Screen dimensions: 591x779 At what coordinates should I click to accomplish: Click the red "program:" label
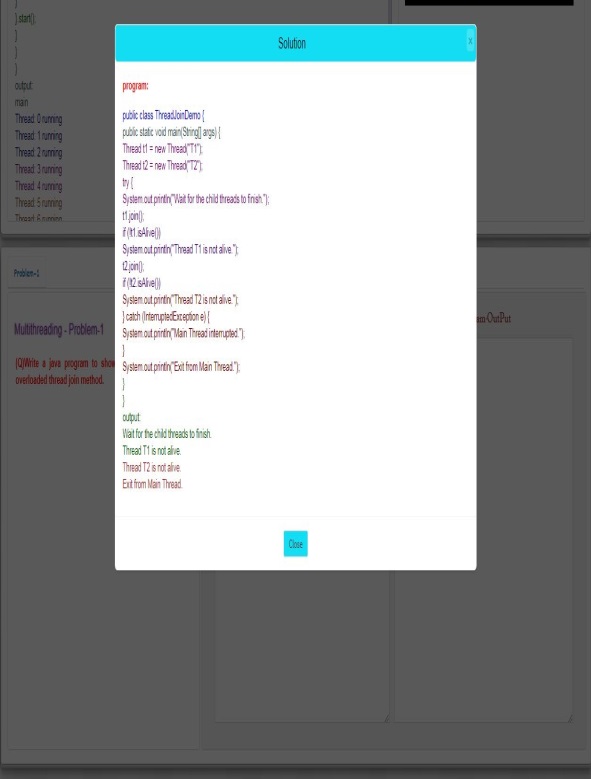pyautogui.click(x=135, y=85)
